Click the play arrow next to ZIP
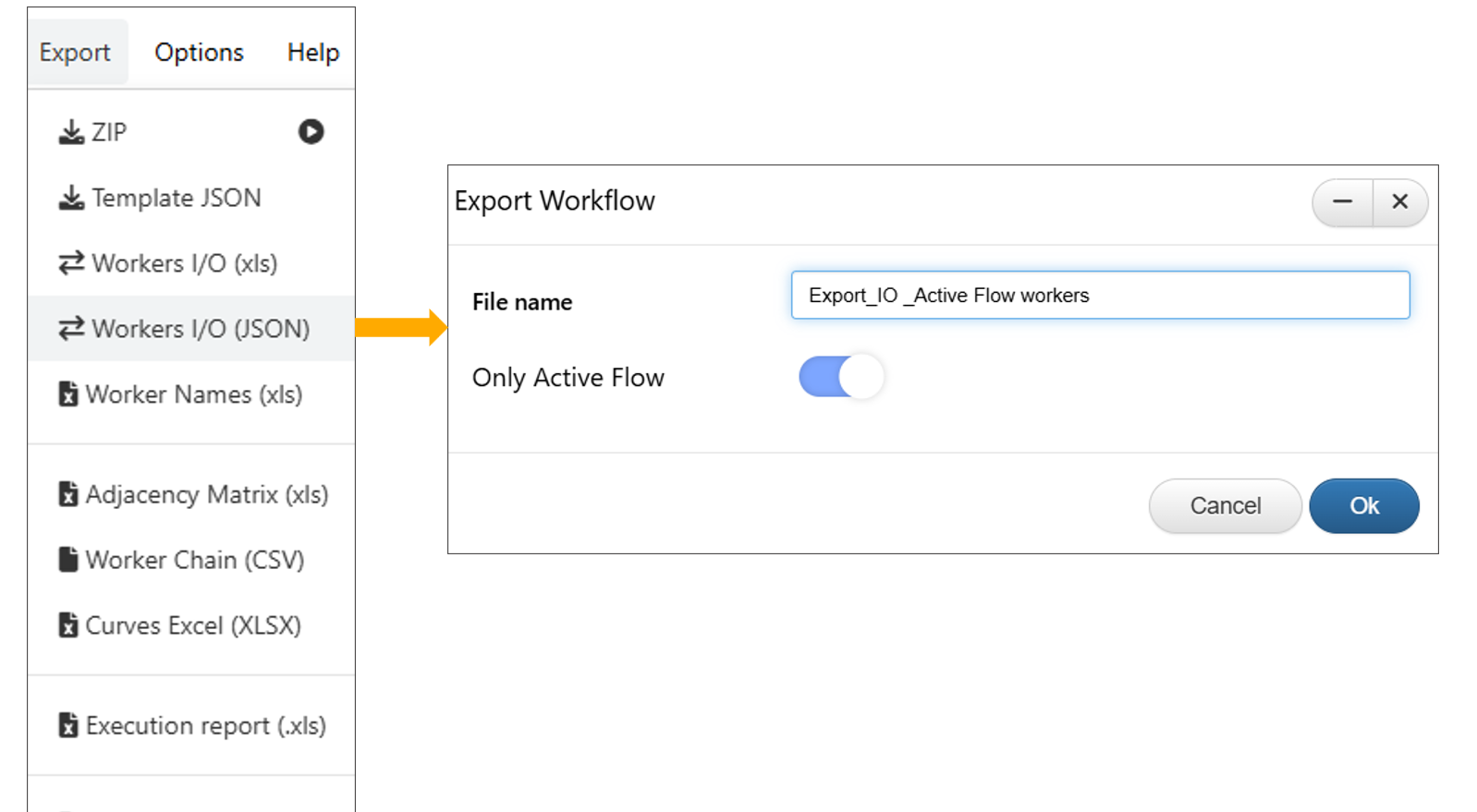Screen dimensions: 1477x812 [311, 132]
